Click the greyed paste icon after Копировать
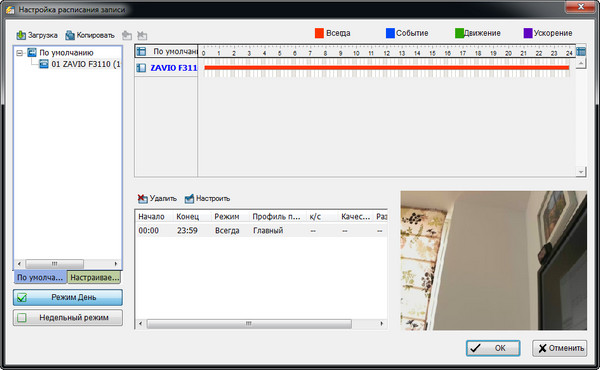This screenshot has height=370, width=600. point(127,36)
